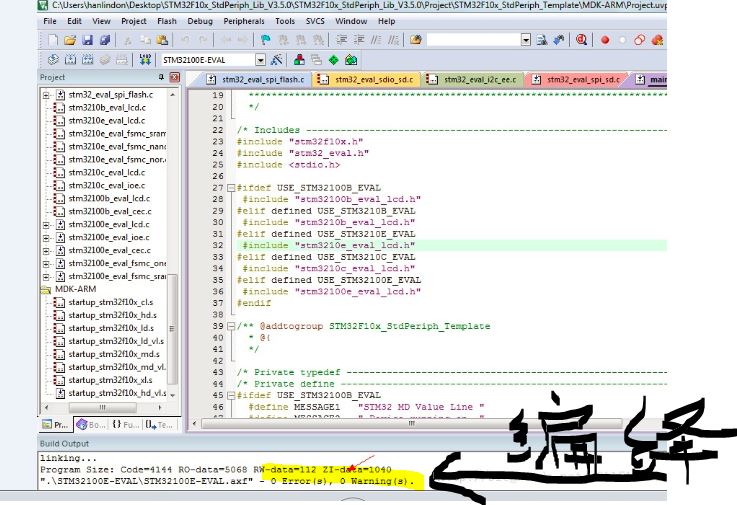Pin the Project panel with the pushpin icon

[x=162, y=77]
